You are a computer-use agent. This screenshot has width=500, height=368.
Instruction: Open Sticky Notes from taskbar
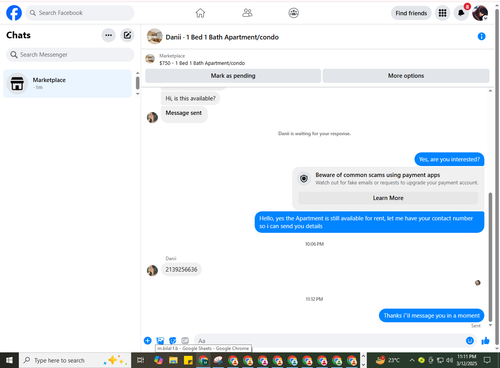tap(188, 360)
